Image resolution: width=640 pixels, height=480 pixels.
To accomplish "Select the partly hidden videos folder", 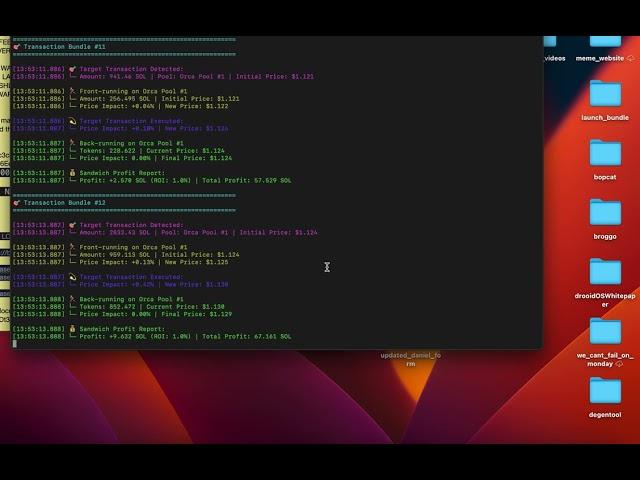I will coord(554,49).
